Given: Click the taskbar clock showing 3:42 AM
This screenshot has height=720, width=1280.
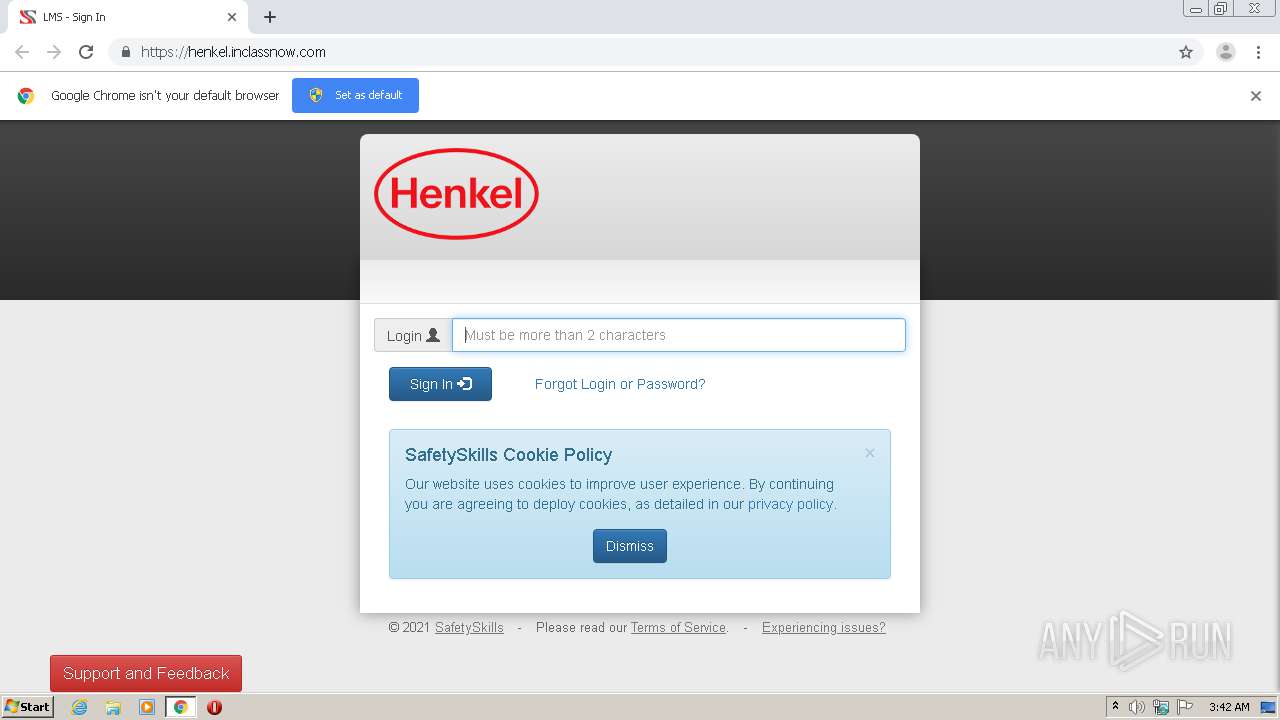Looking at the screenshot, I should pyautogui.click(x=1229, y=707).
